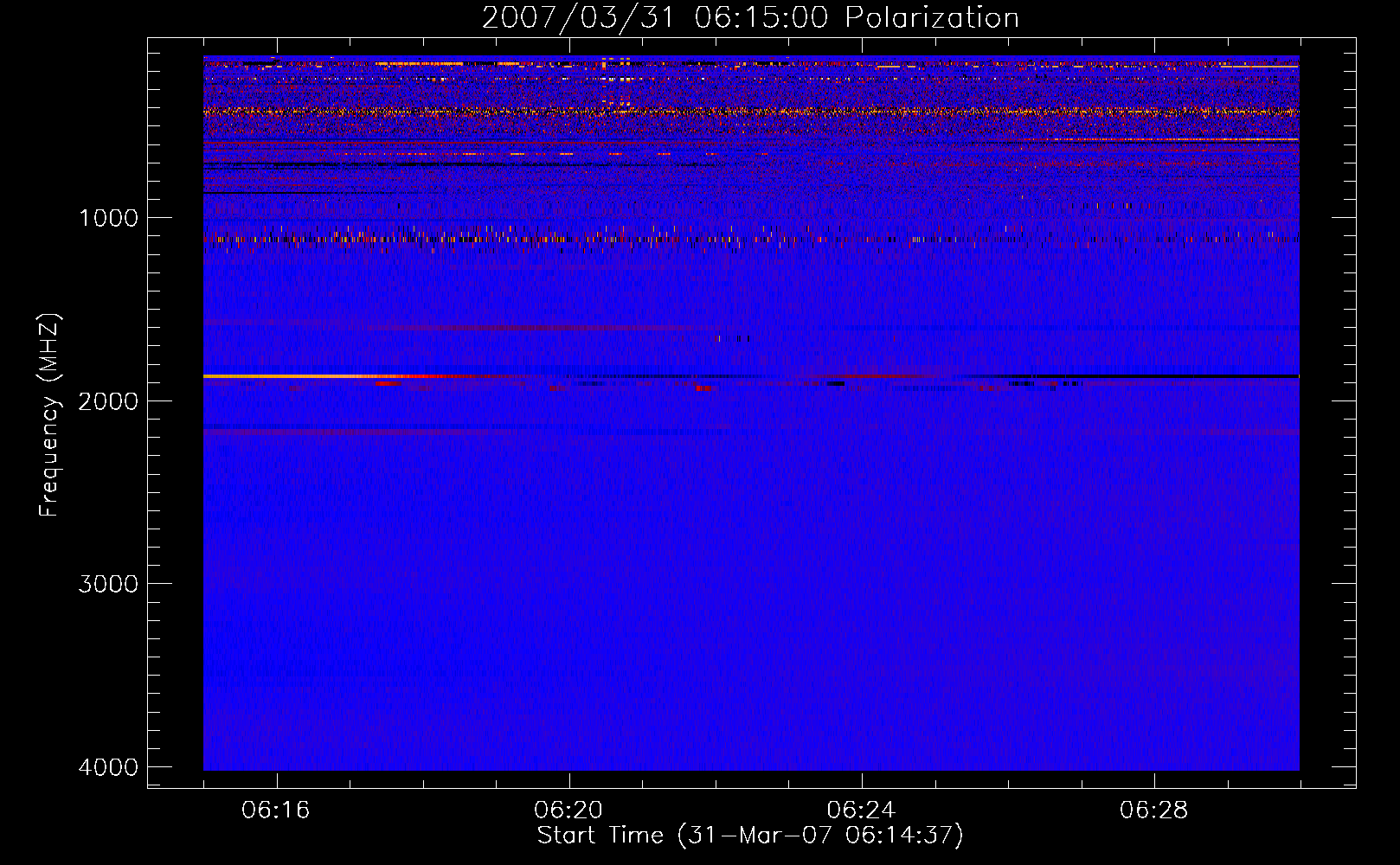Click the 4000 frequency tick label
The width and height of the screenshot is (1400, 865).
coord(108,767)
